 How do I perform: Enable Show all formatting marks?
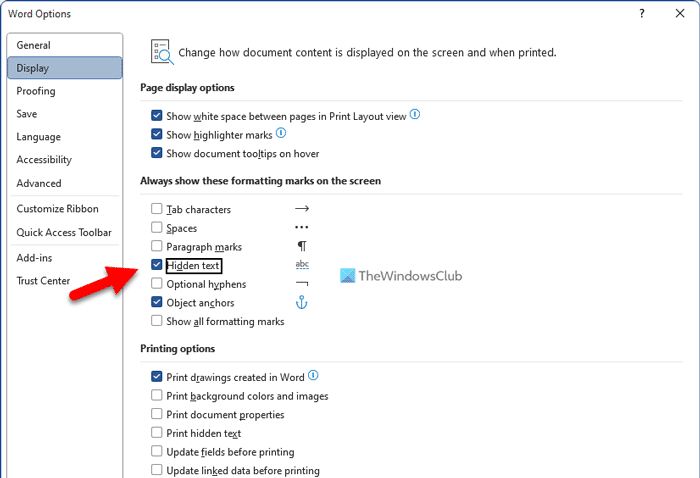coord(156,321)
